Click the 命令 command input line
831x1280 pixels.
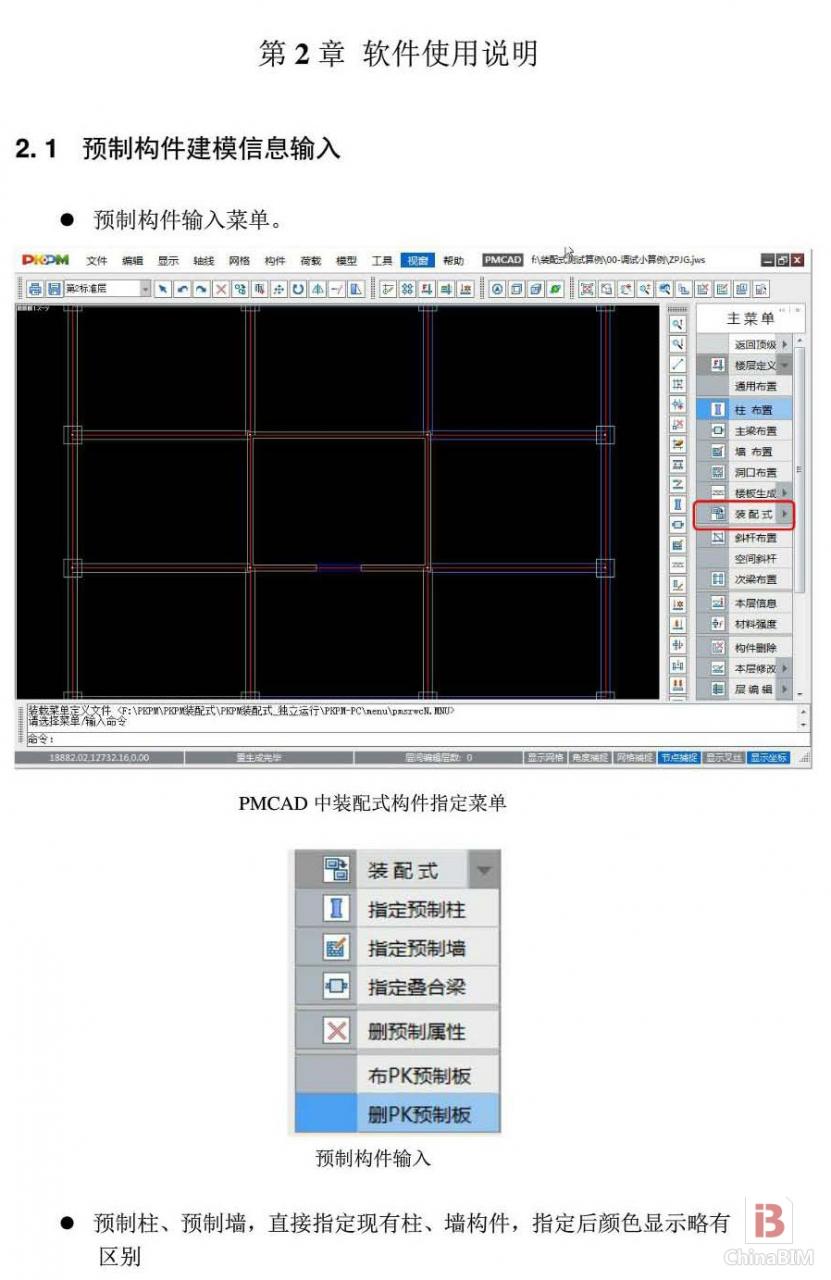point(400,739)
